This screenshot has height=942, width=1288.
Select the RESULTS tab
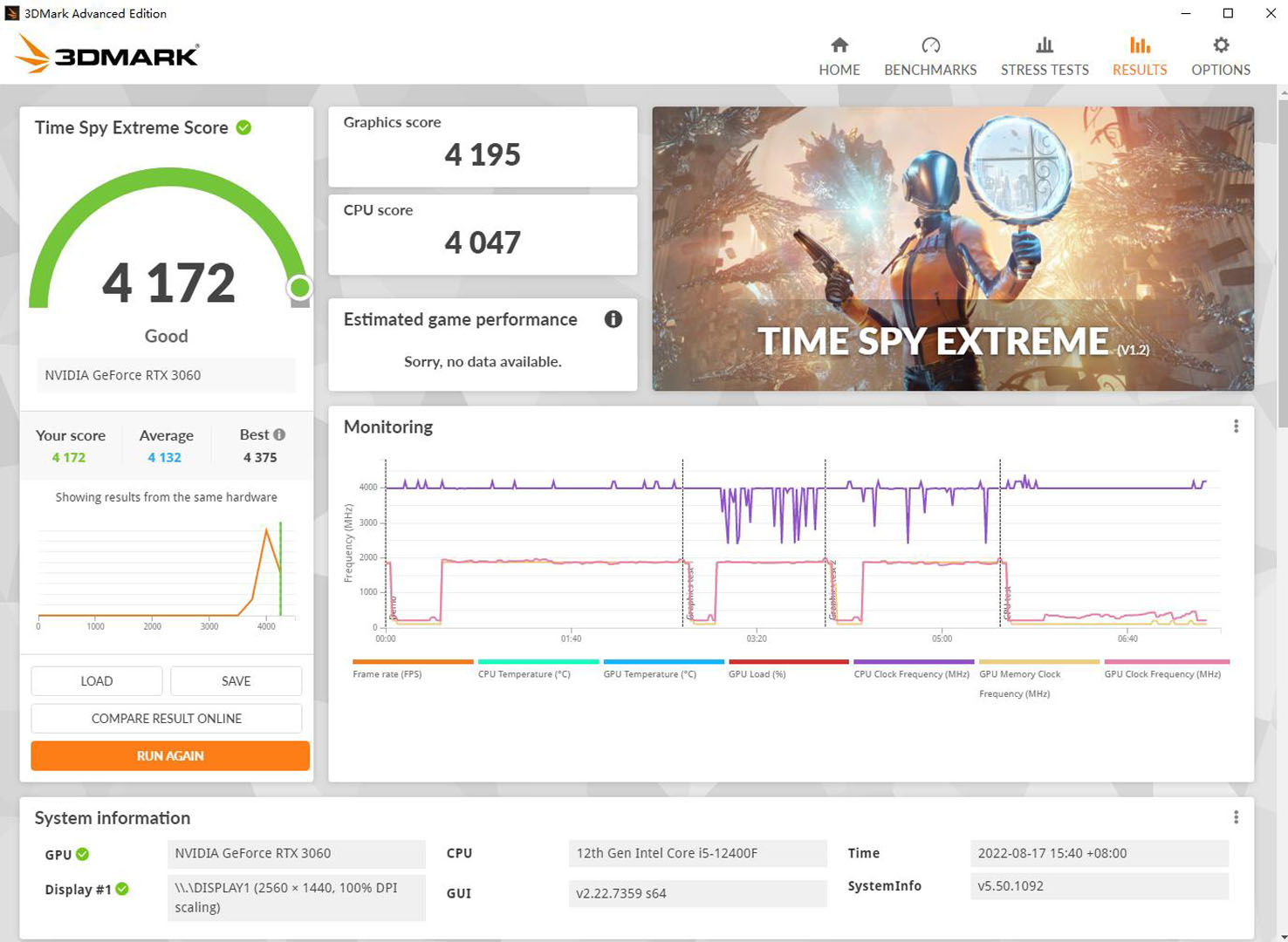tap(1139, 54)
